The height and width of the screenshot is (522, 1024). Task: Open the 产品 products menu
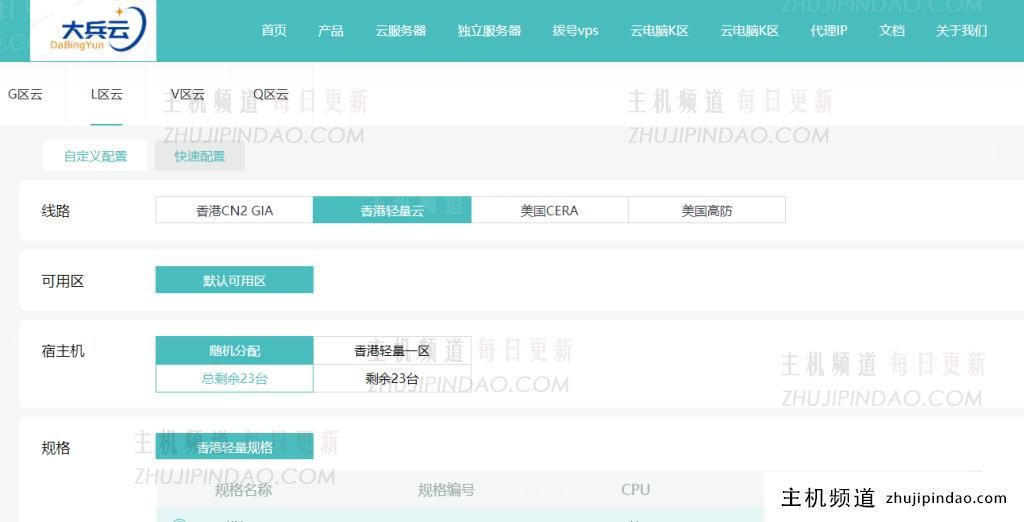[x=331, y=30]
